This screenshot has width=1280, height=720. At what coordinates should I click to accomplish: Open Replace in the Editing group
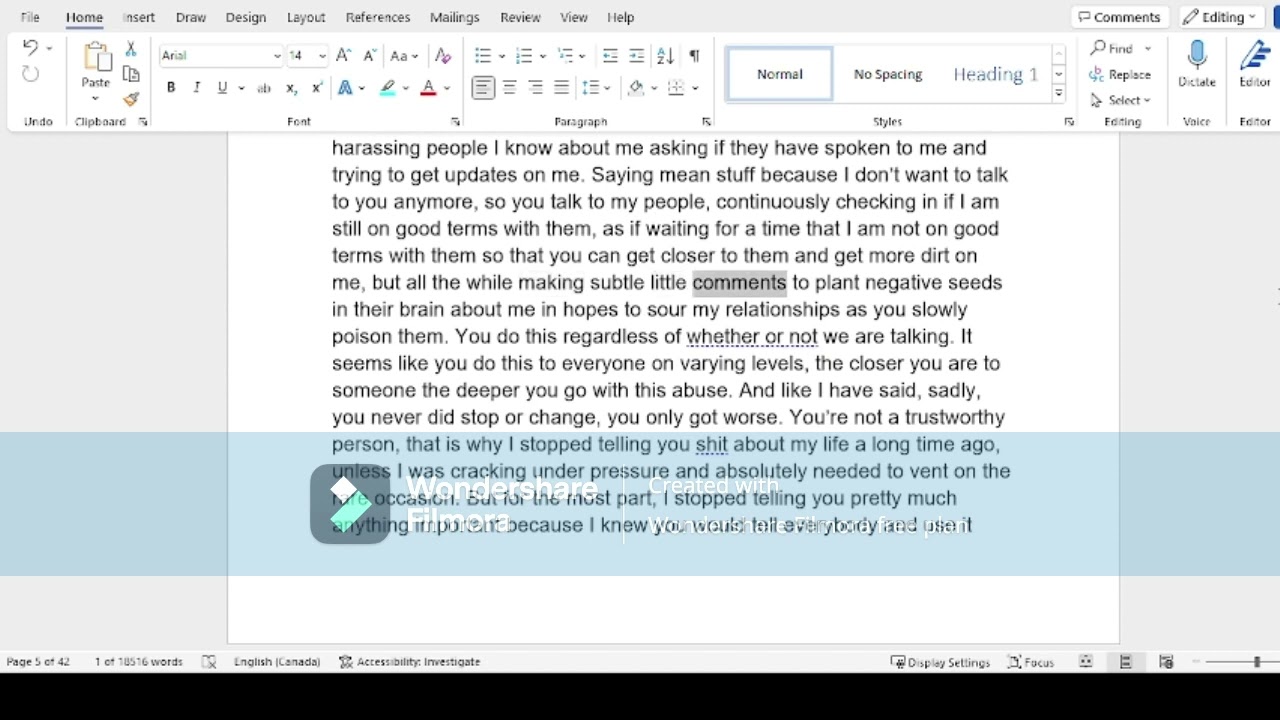pos(1120,74)
